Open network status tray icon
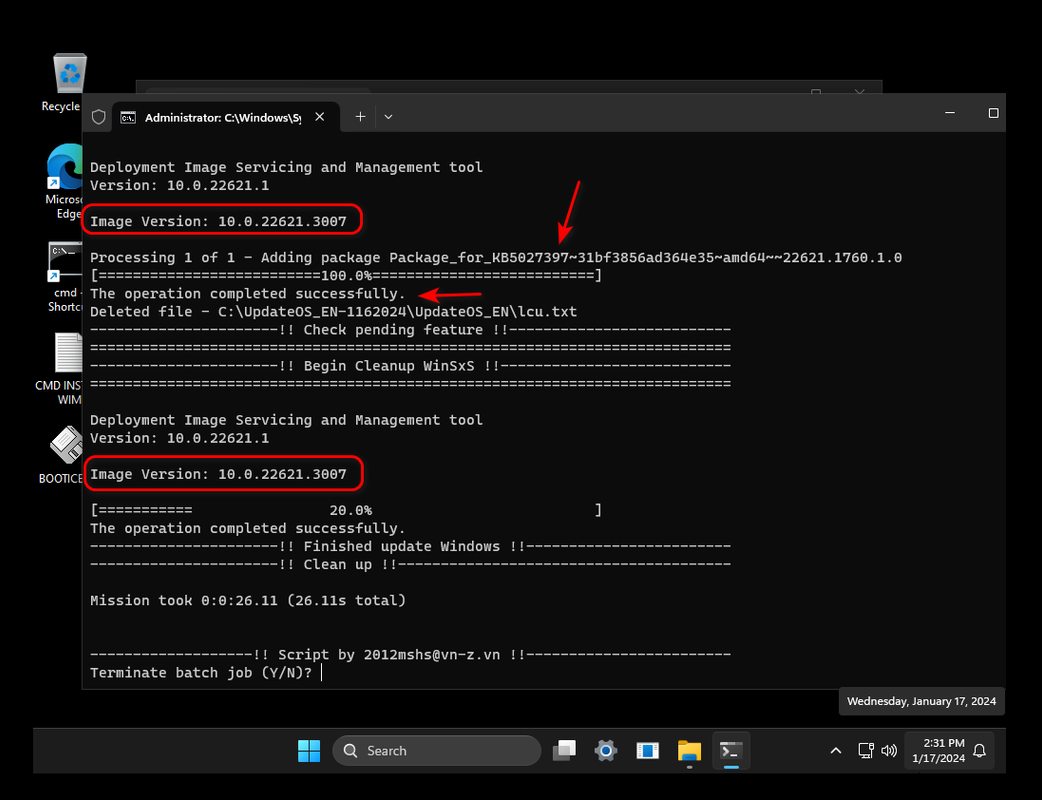Image resolution: width=1042 pixels, height=800 pixels. click(x=865, y=751)
